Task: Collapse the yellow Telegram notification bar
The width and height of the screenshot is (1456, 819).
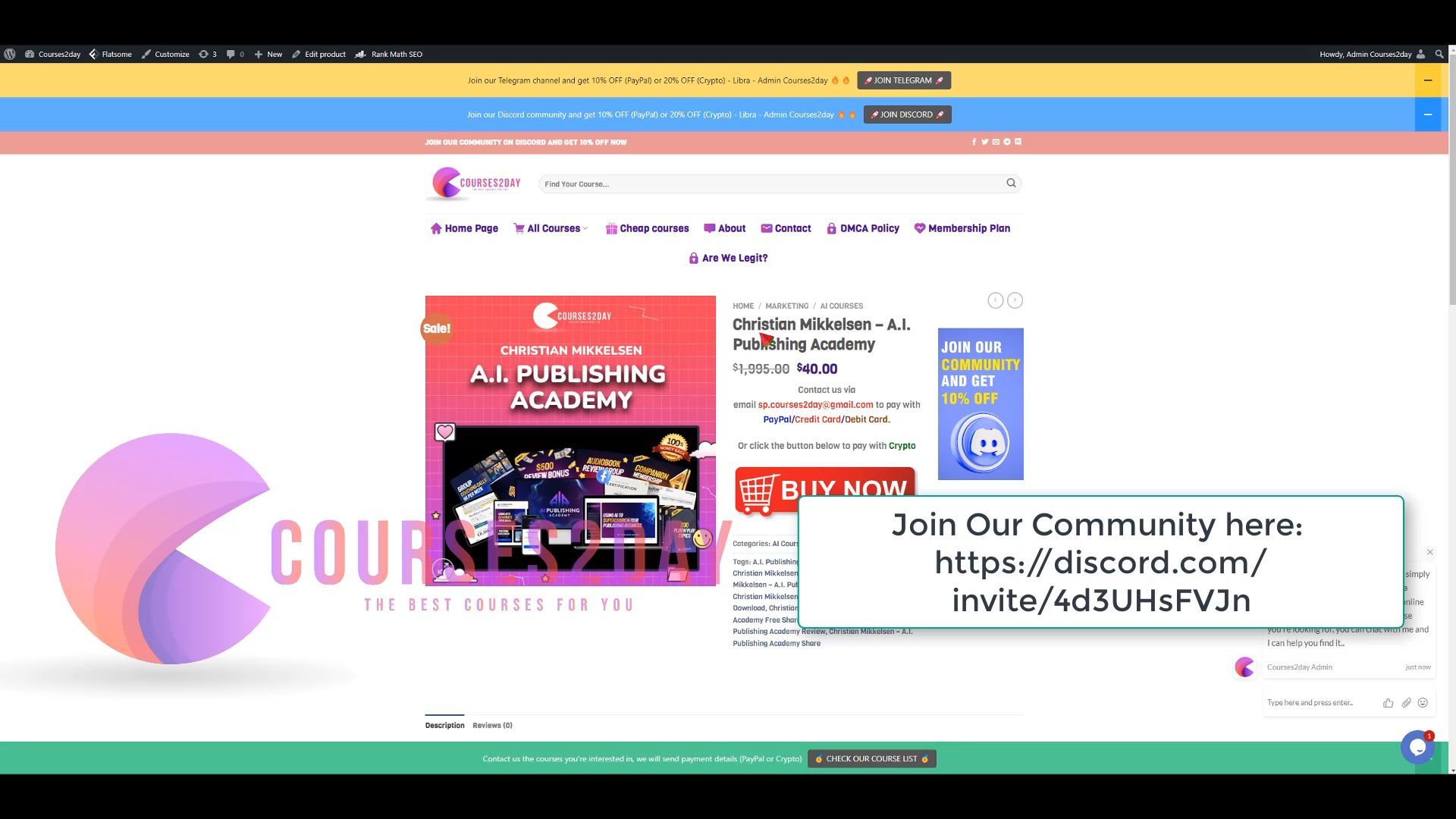Action: [x=1428, y=80]
